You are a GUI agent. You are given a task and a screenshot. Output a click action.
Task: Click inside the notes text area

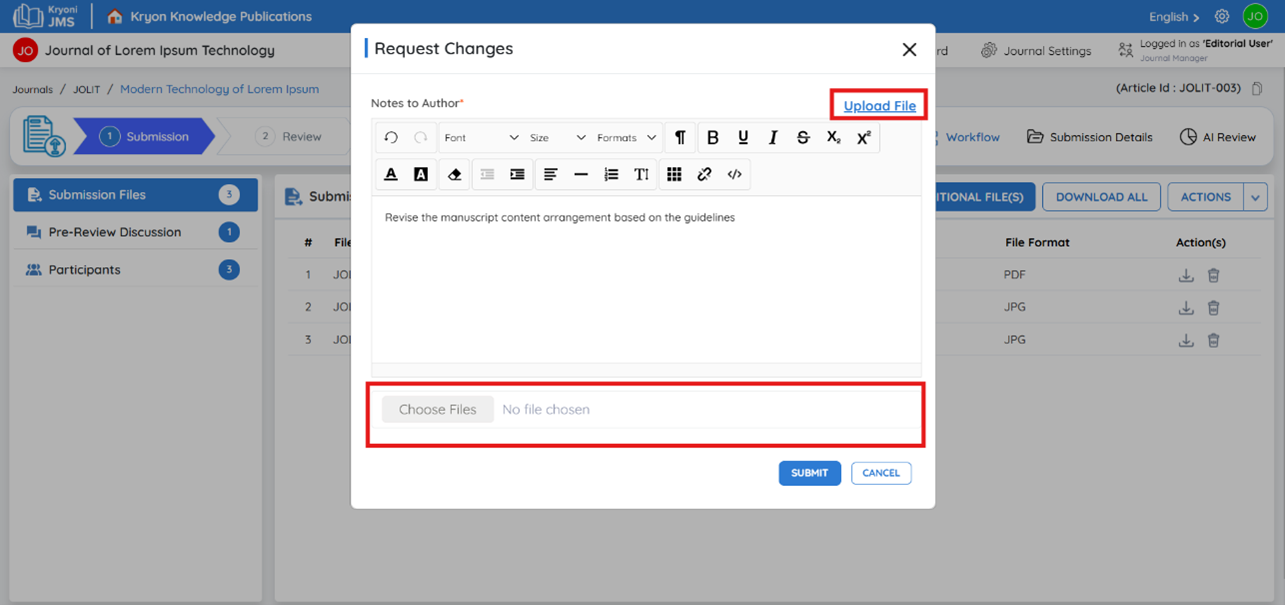(646, 280)
